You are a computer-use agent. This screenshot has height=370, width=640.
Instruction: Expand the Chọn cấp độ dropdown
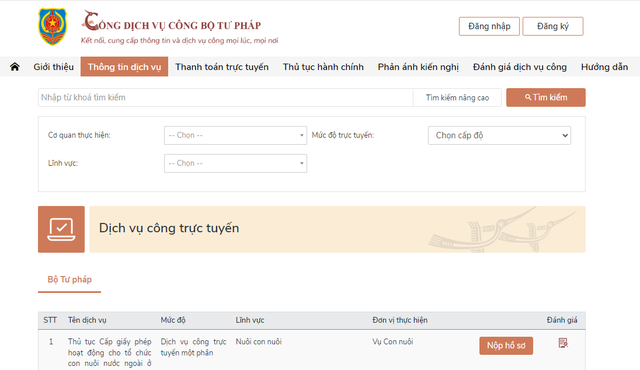tap(499, 135)
